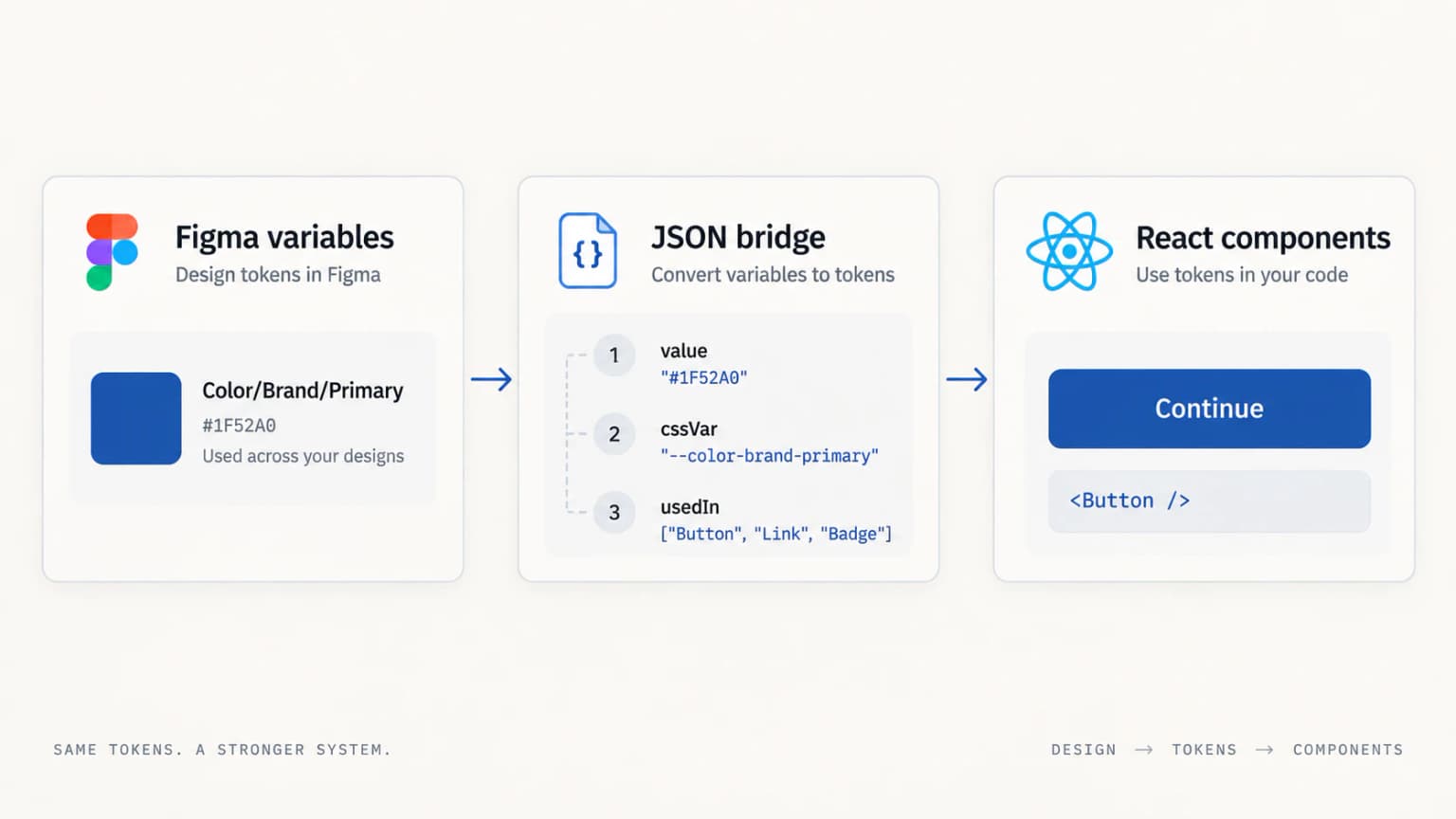Click "Convert variables to tokens" subtitle

point(773,275)
